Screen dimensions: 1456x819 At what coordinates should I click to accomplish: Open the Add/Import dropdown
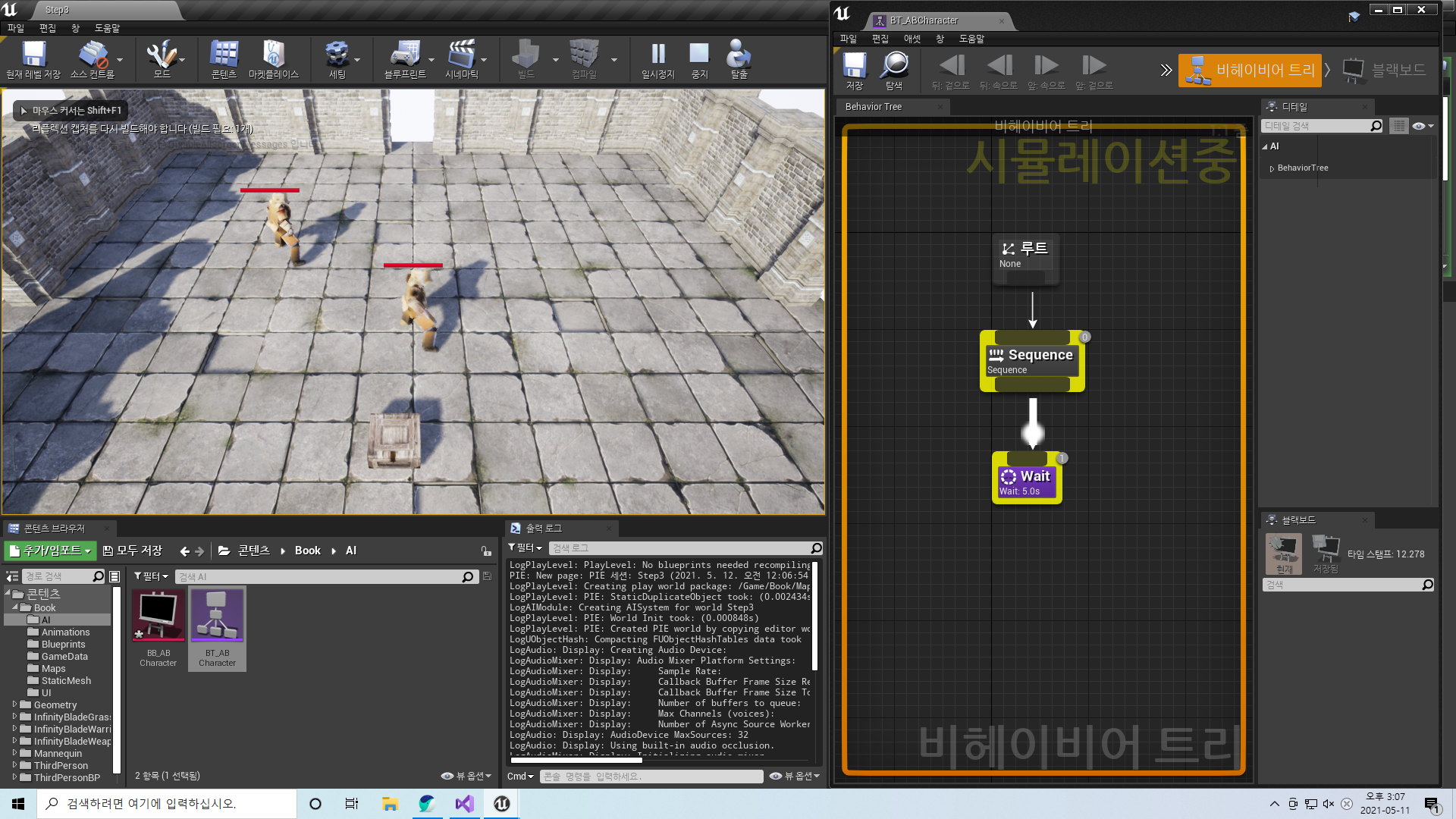click(x=50, y=551)
